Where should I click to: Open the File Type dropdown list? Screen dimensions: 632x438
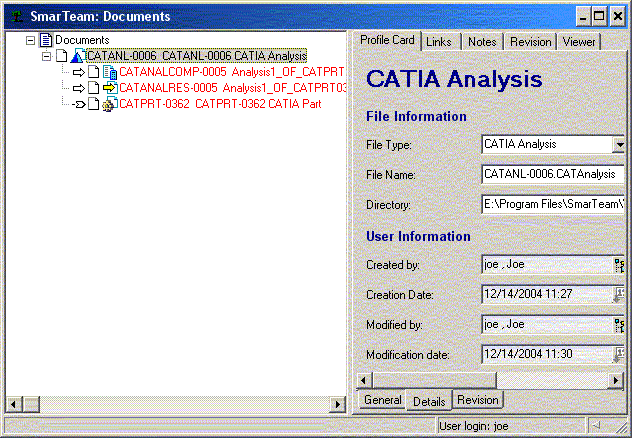(619, 144)
